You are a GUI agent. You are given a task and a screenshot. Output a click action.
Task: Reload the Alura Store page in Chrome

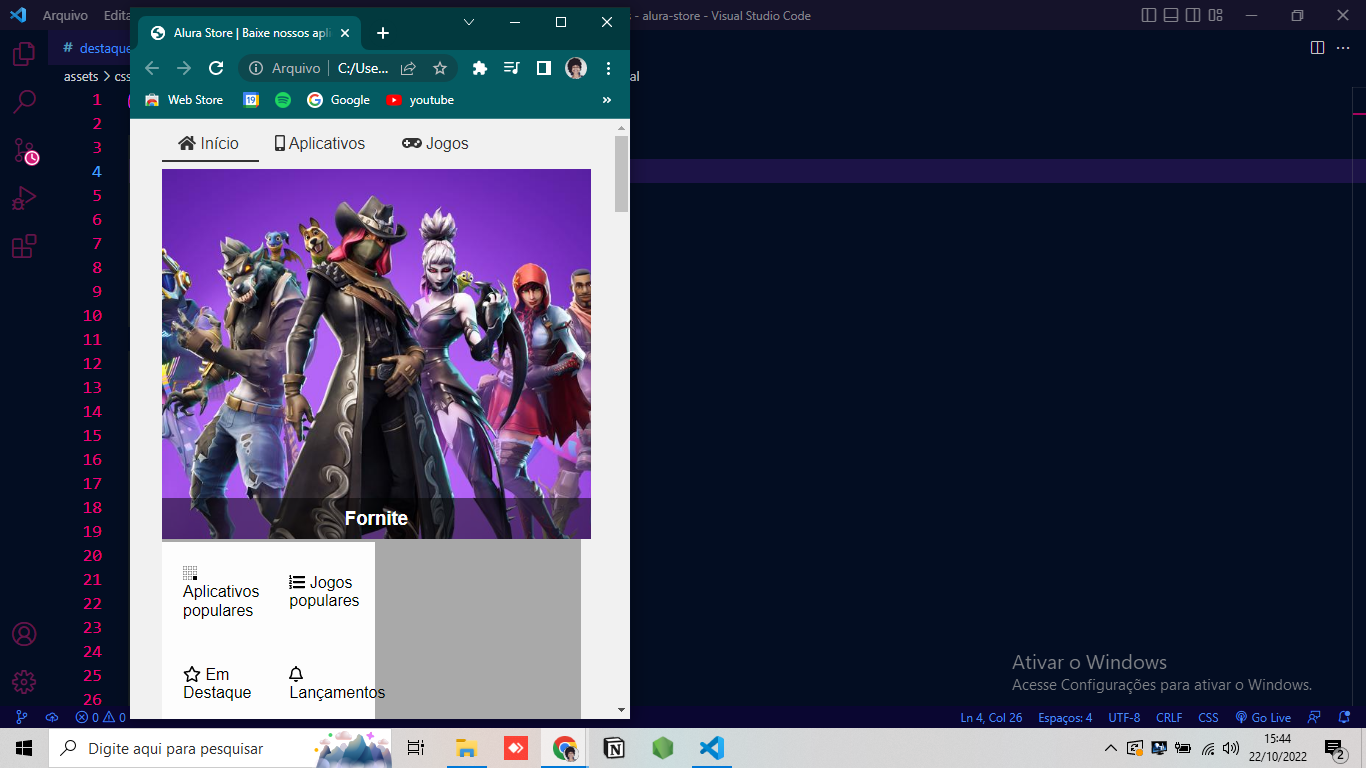coord(216,68)
